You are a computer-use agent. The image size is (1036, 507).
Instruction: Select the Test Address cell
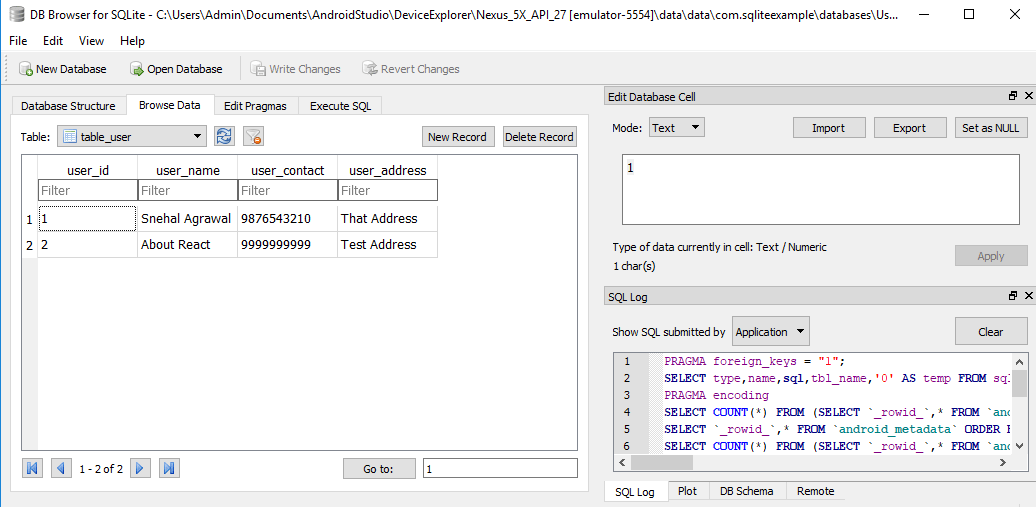[x=388, y=245]
